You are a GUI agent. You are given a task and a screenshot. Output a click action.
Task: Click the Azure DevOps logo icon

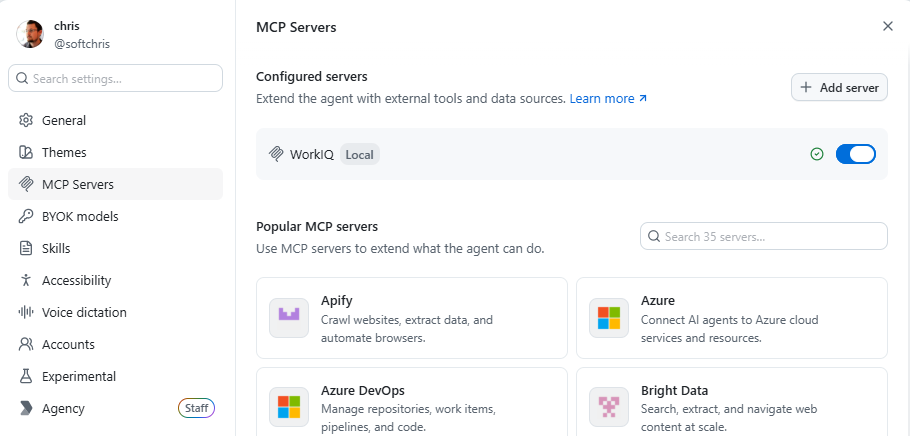tap(288, 407)
